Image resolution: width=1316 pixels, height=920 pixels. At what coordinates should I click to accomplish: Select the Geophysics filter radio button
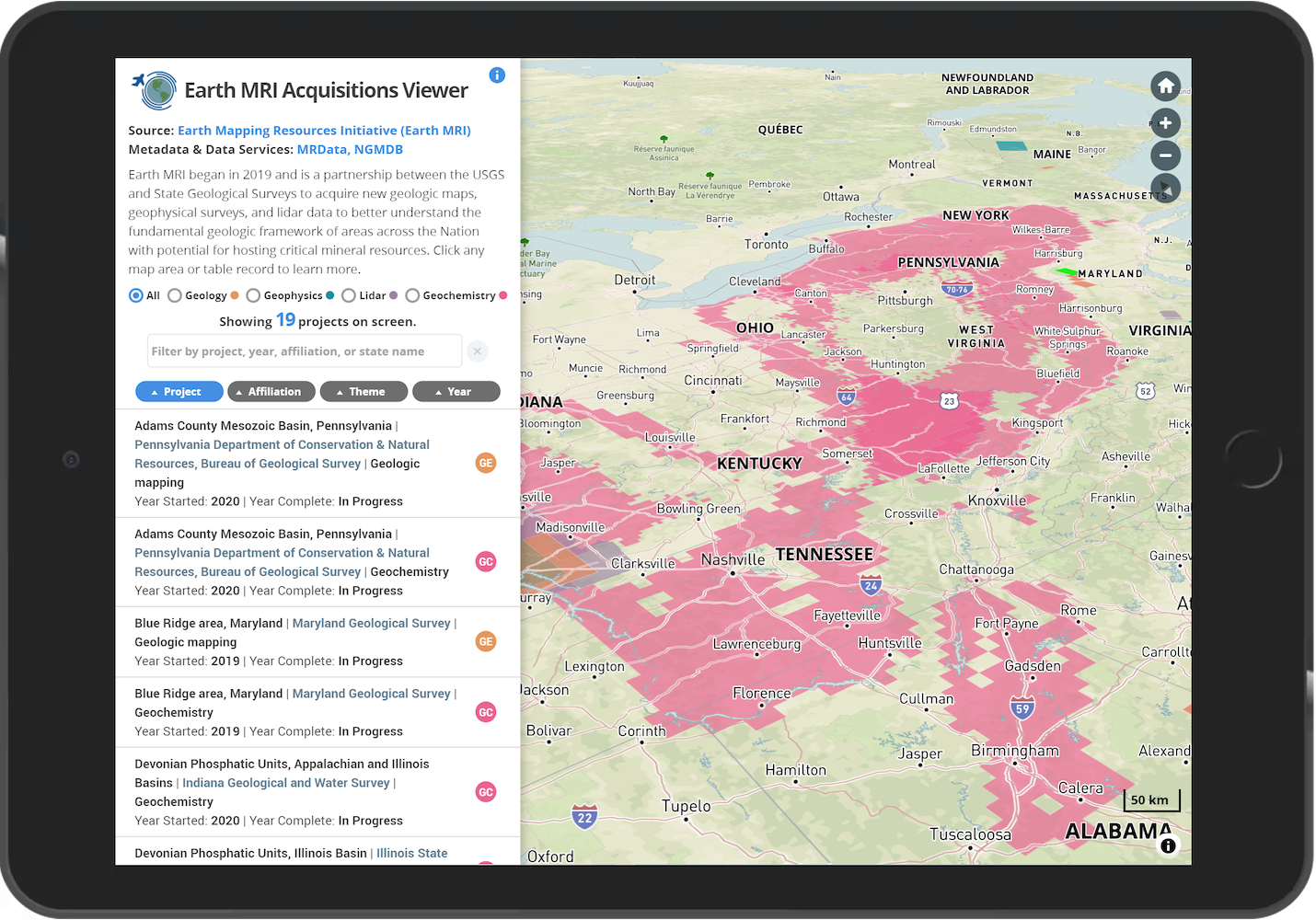(253, 295)
